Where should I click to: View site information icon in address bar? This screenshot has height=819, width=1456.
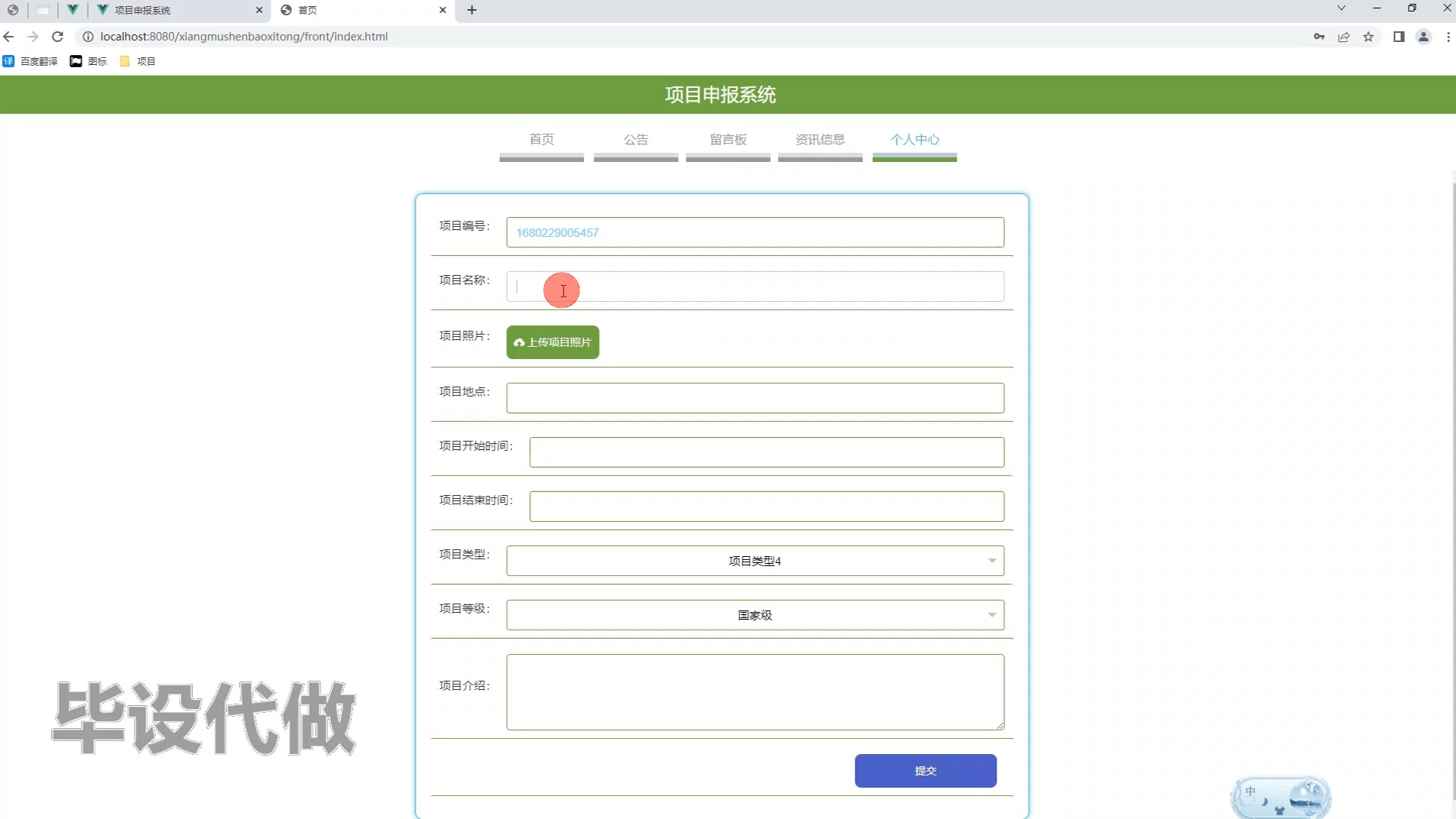[x=88, y=37]
